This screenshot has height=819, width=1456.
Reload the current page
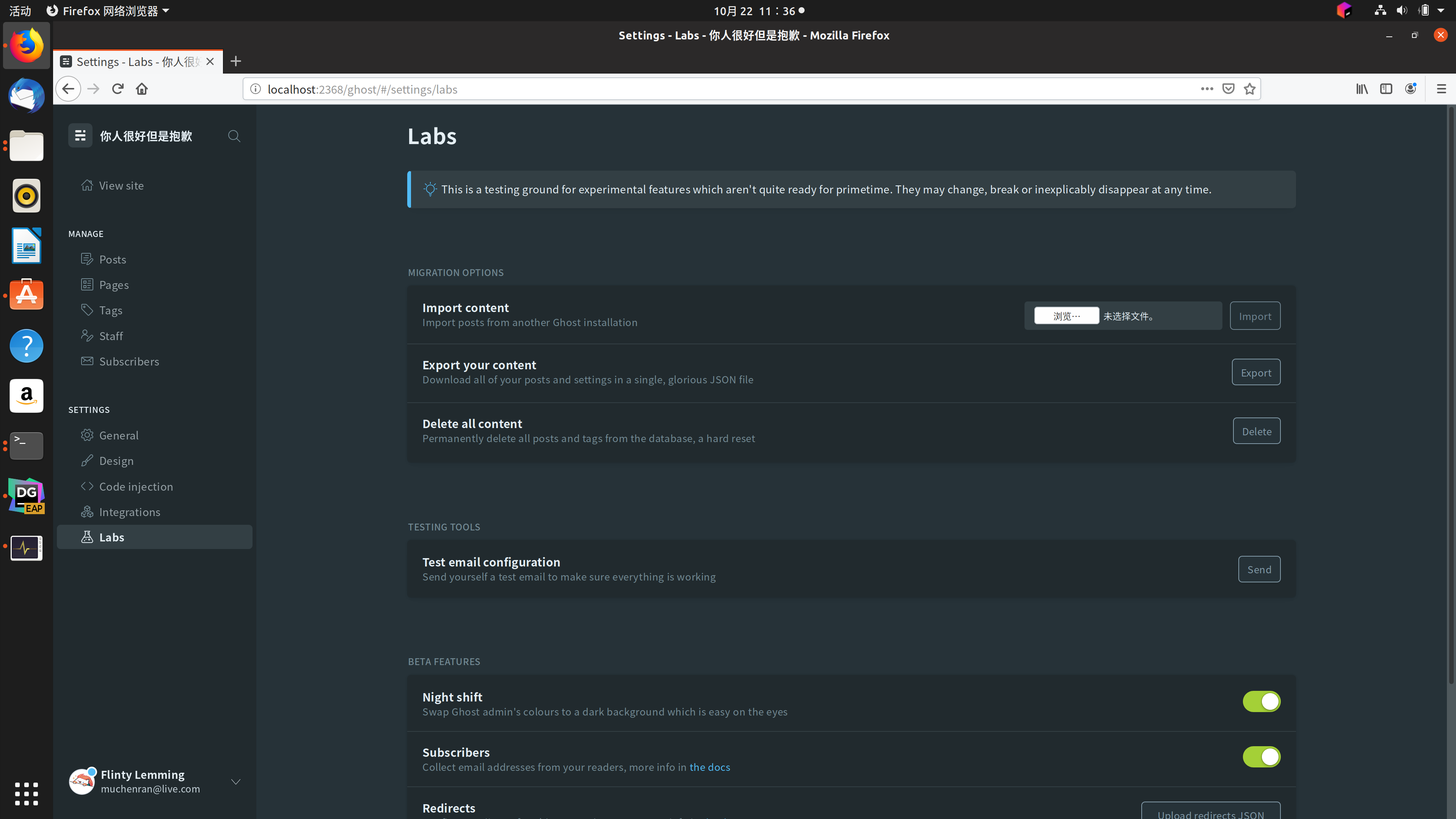click(x=118, y=89)
